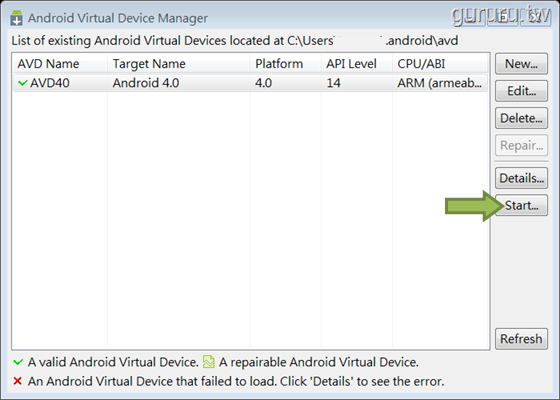Click the ARM (armeab... CPU cell
Screen dimensions: 560x400
(x=439, y=83)
